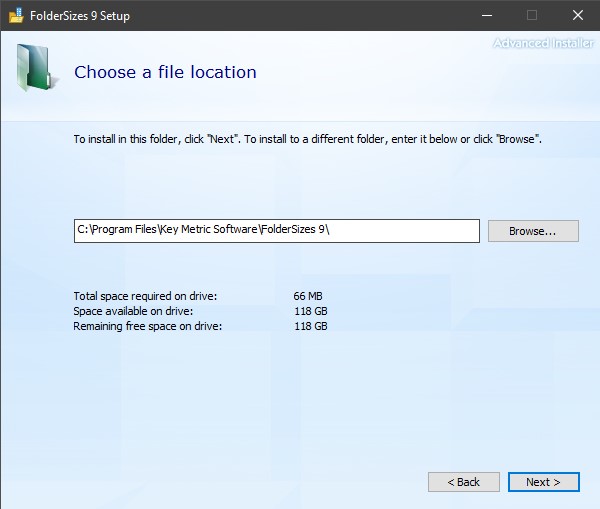Minimize the FolderSizes 9 Setup window

tap(487, 15)
